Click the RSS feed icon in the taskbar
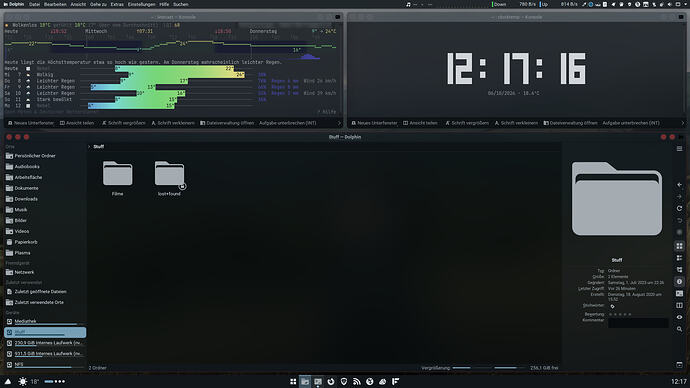This screenshot has width=690, height=388. pyautogui.click(x=356, y=381)
